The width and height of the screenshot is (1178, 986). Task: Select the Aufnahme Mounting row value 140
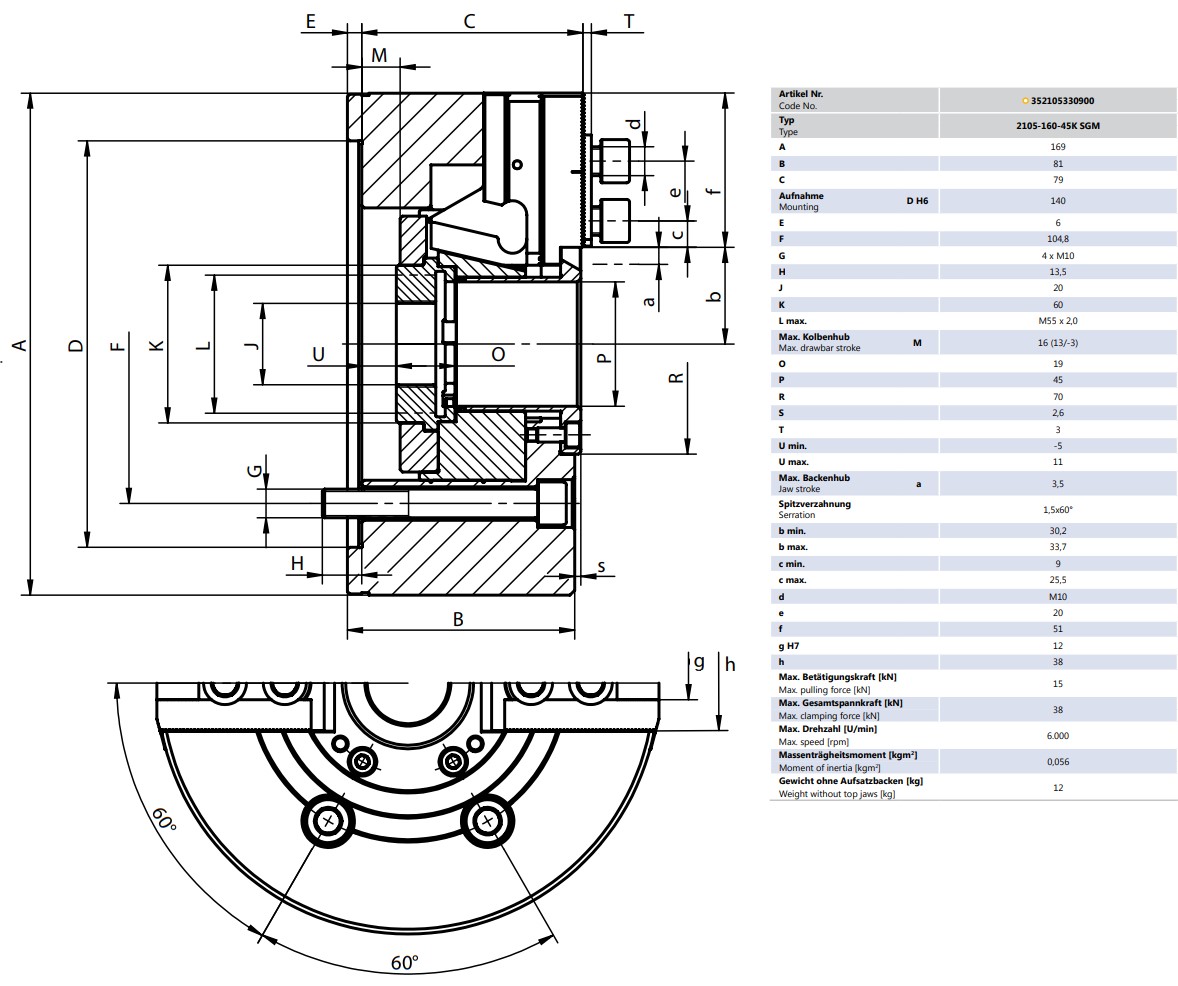click(1058, 201)
